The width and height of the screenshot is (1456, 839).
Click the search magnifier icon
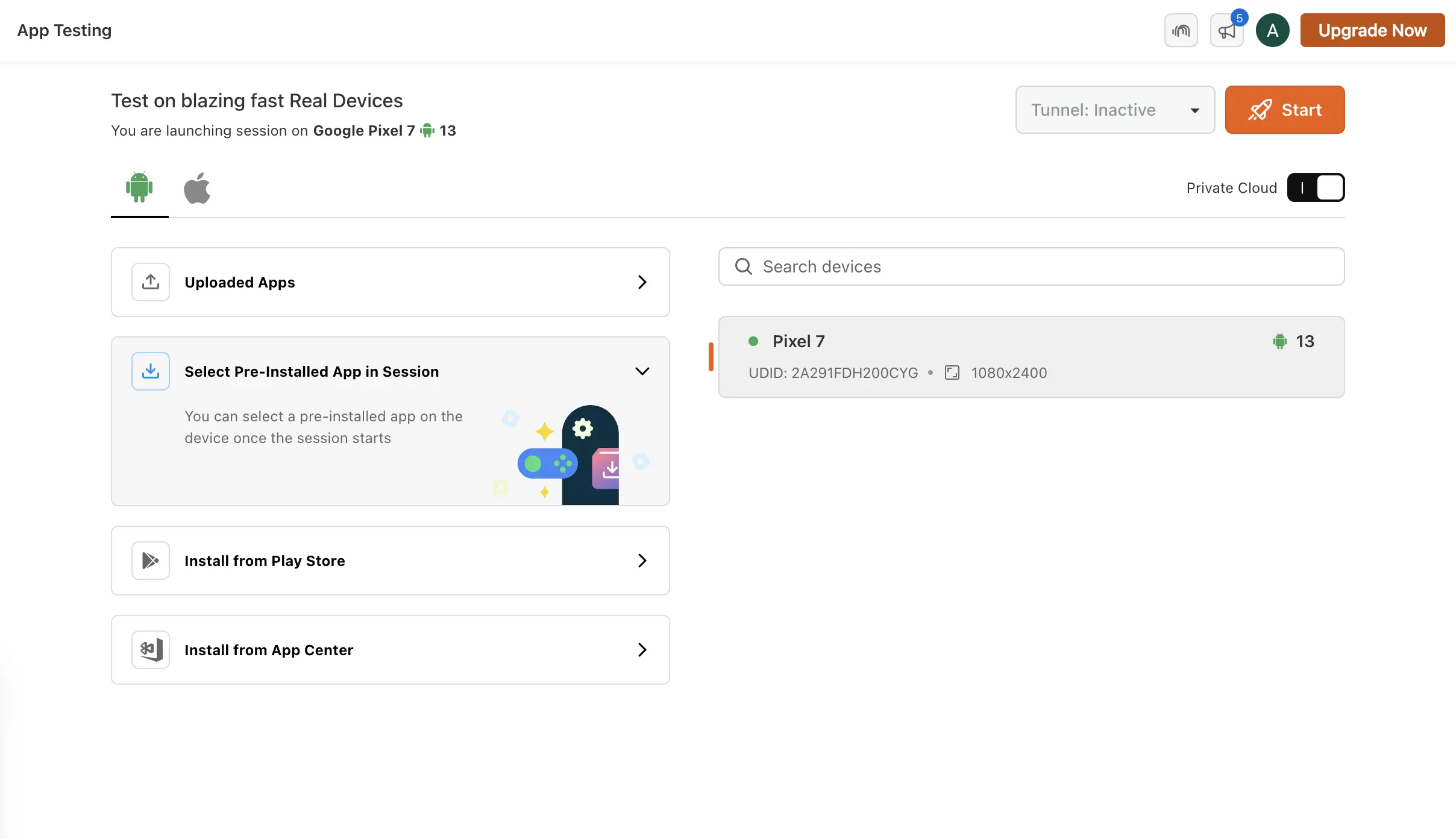tap(744, 266)
